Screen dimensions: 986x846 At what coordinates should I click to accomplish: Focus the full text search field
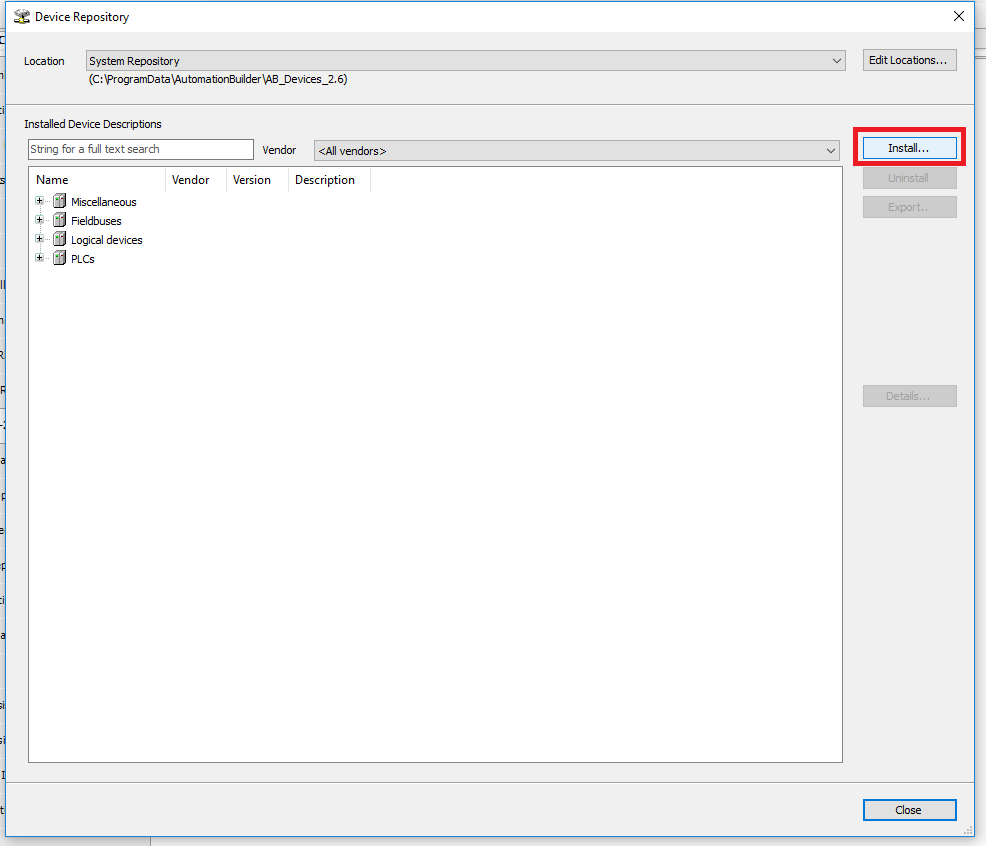141,149
